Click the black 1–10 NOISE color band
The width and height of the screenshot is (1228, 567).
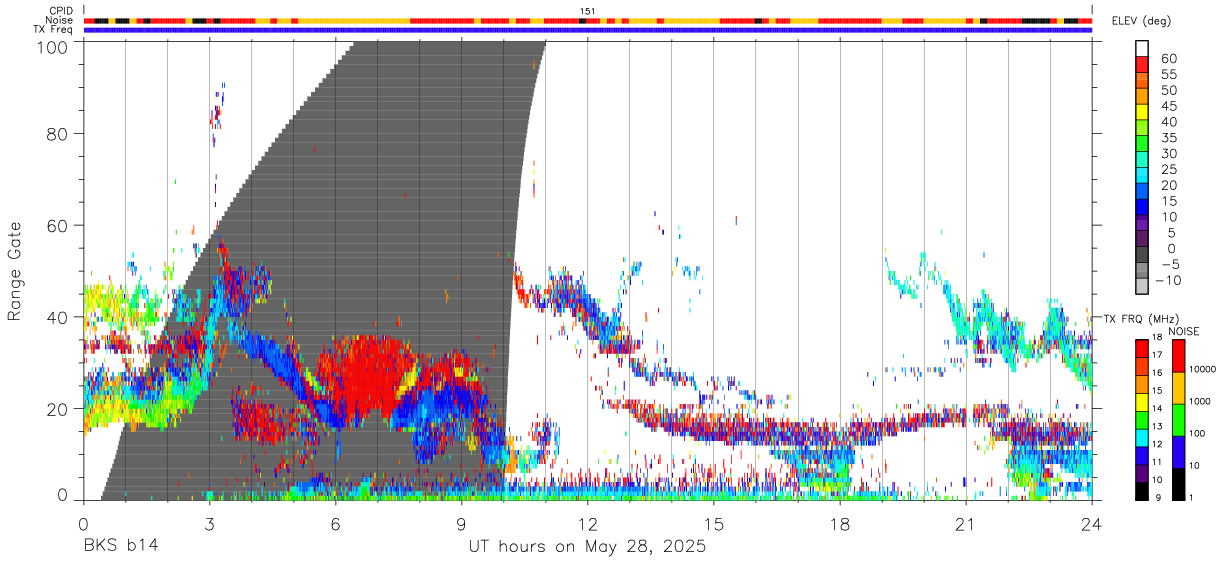pyautogui.click(x=1178, y=483)
